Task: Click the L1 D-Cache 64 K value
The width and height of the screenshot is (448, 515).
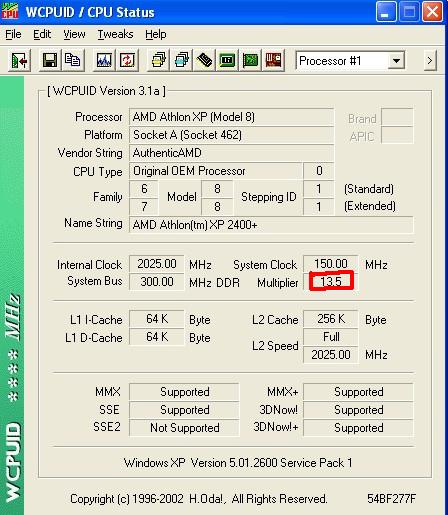Action: point(157,337)
